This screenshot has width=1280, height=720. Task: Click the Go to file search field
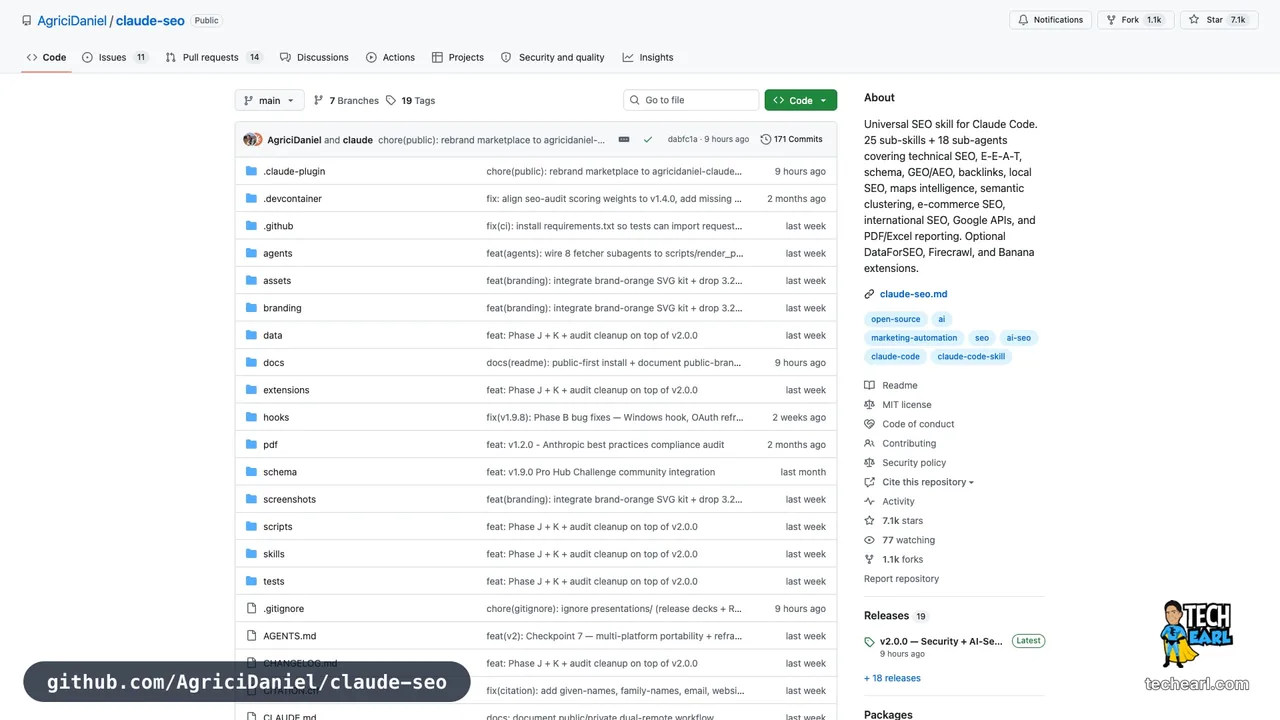point(691,100)
